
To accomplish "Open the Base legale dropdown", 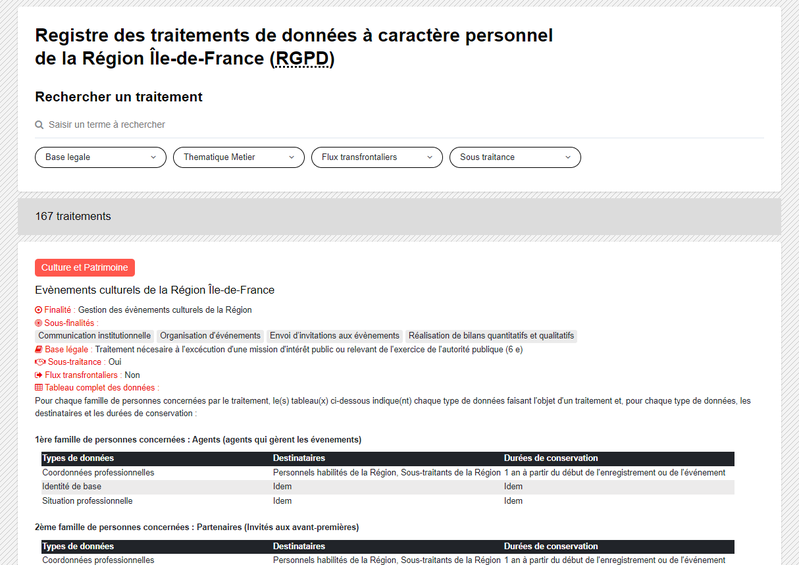I will coord(100,157).
